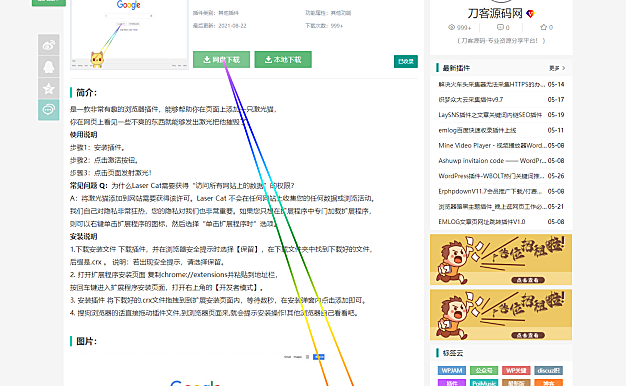The width and height of the screenshot is (626, 386).
Task: Click the green button at the top-left page edge
Action: tap(49, 2)
